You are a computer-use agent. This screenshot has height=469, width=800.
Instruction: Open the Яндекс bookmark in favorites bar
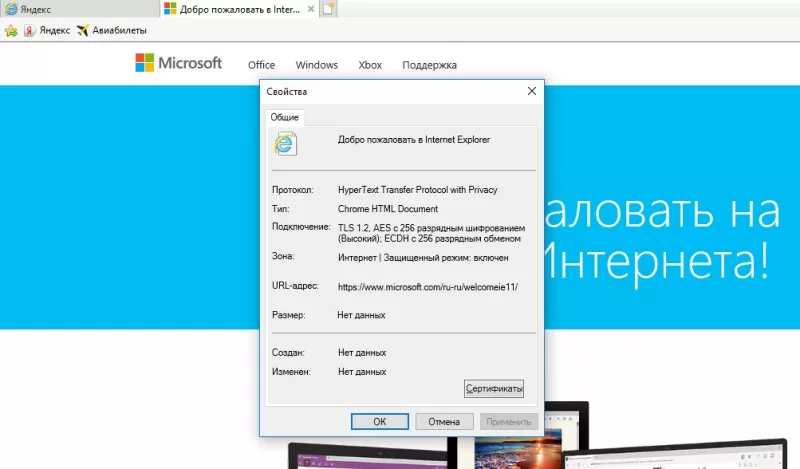[47, 31]
